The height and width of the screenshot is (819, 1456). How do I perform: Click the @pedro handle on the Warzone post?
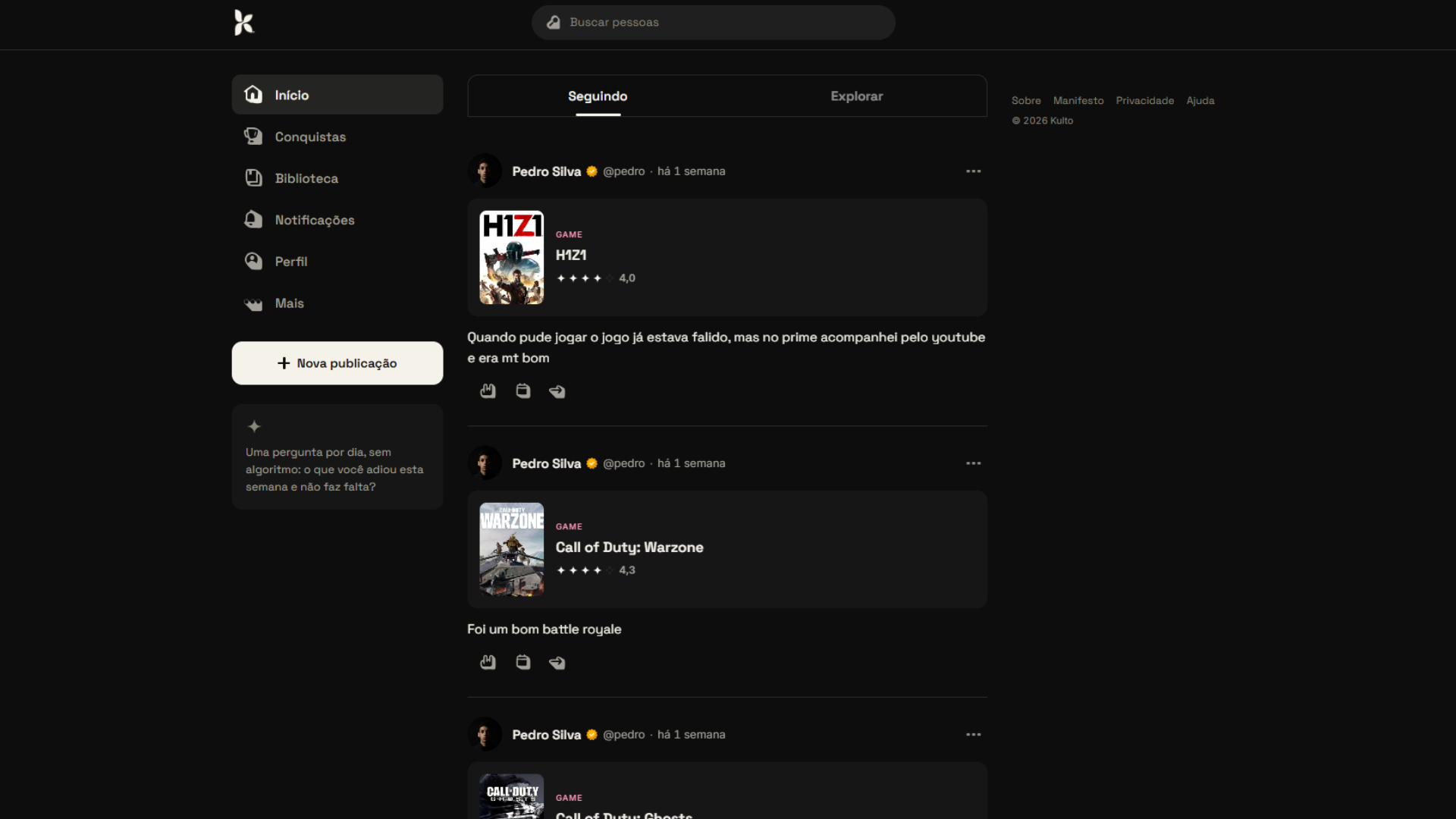pos(624,463)
